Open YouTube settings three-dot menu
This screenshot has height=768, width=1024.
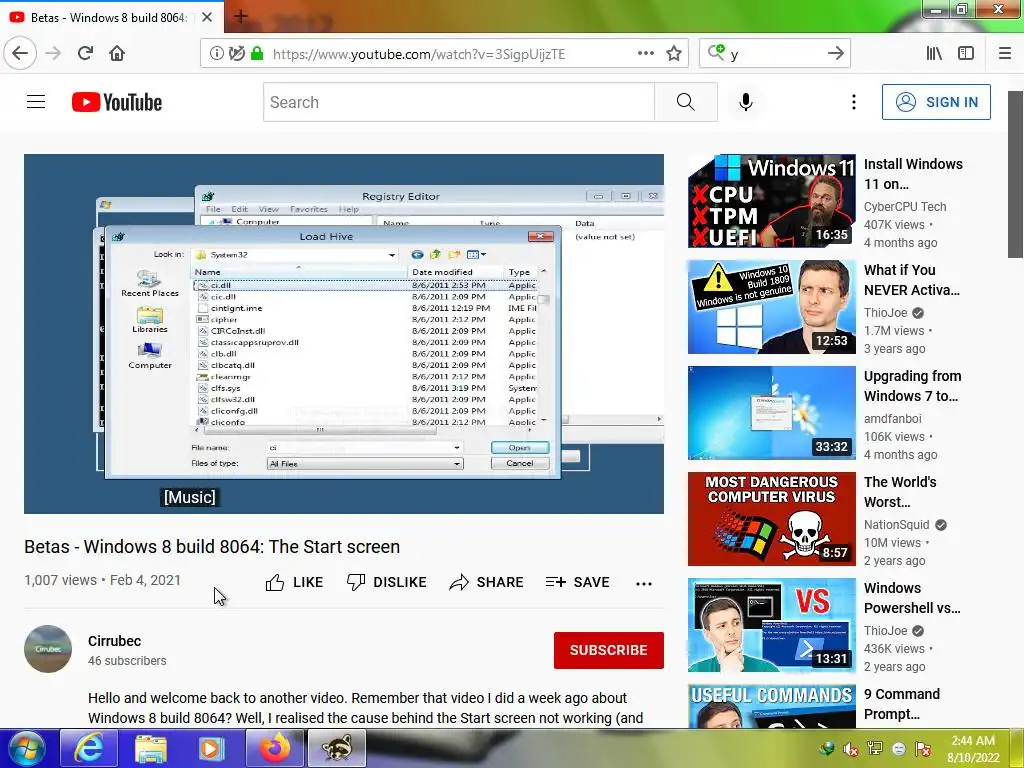(854, 102)
